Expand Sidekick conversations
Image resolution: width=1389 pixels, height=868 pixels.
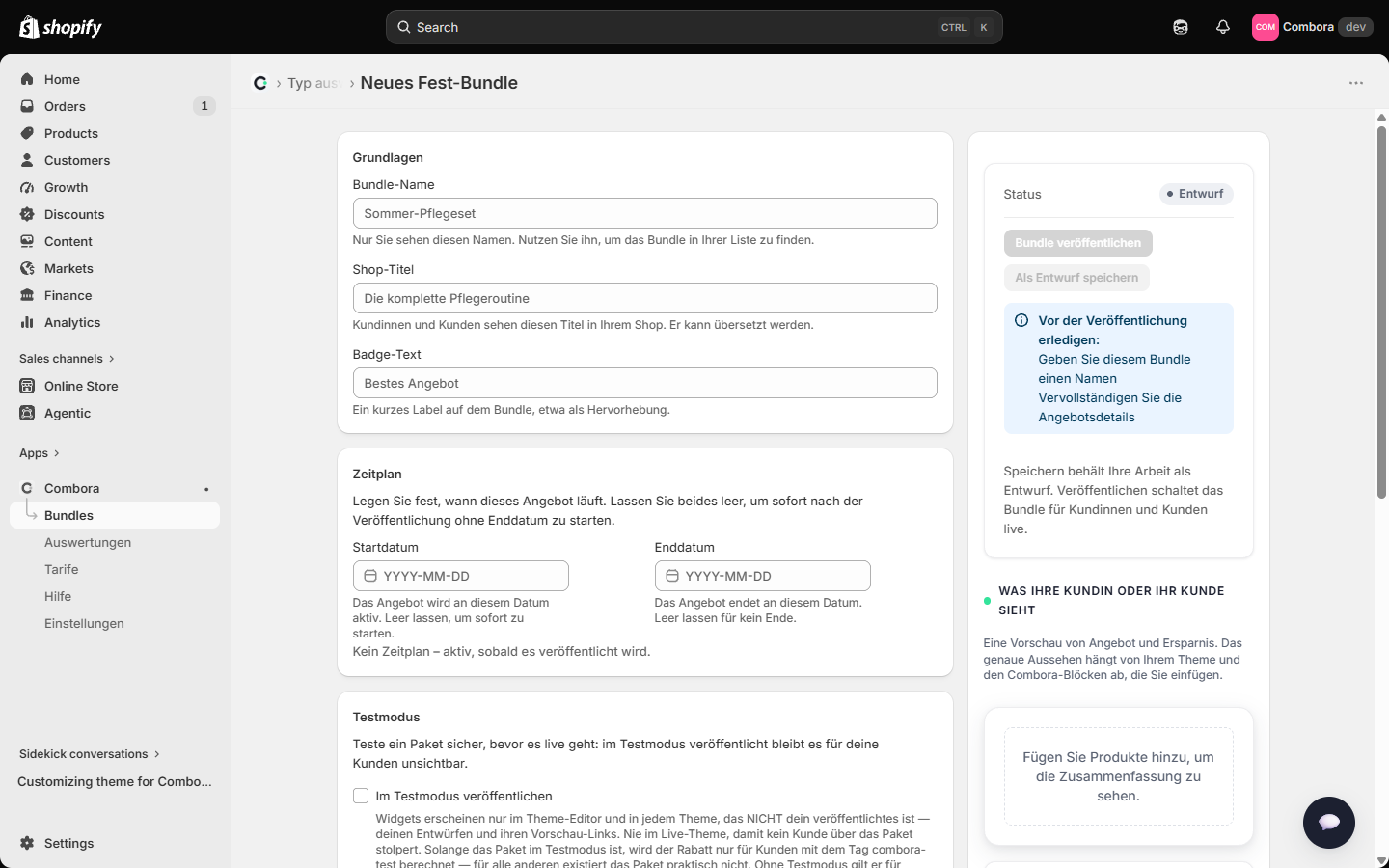click(90, 754)
